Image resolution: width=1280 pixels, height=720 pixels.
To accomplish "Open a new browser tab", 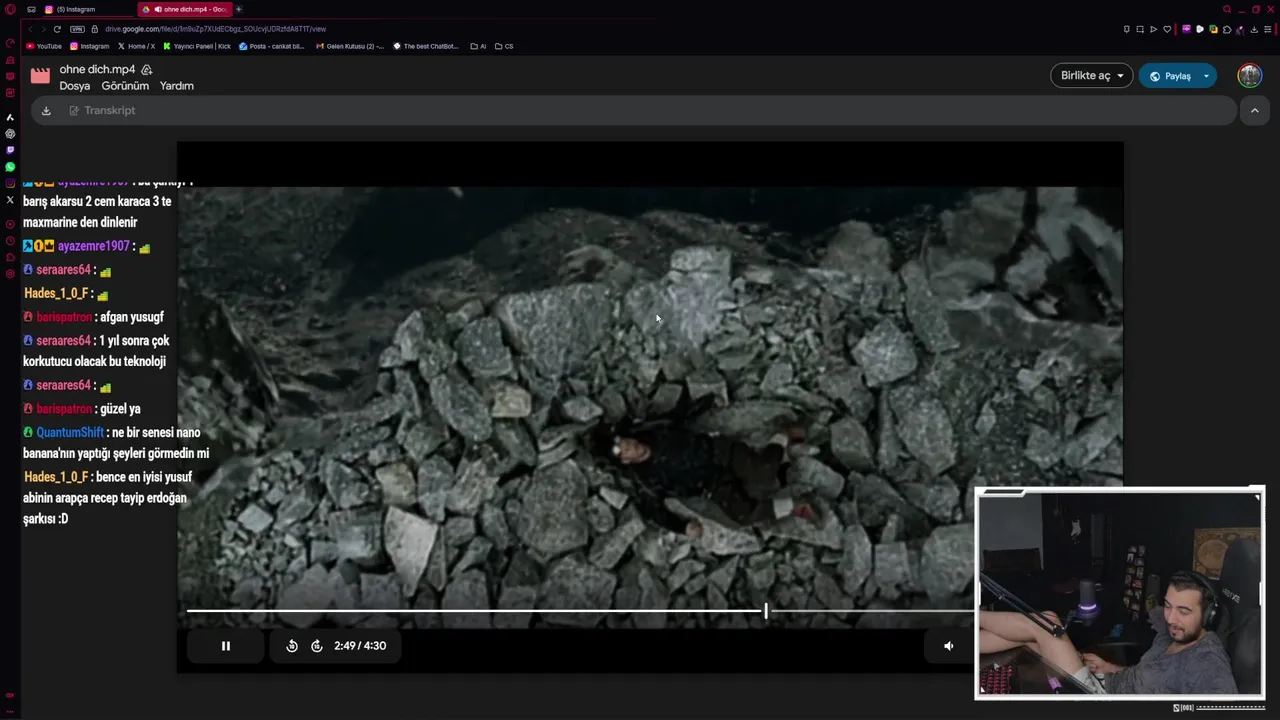I will click(238, 9).
